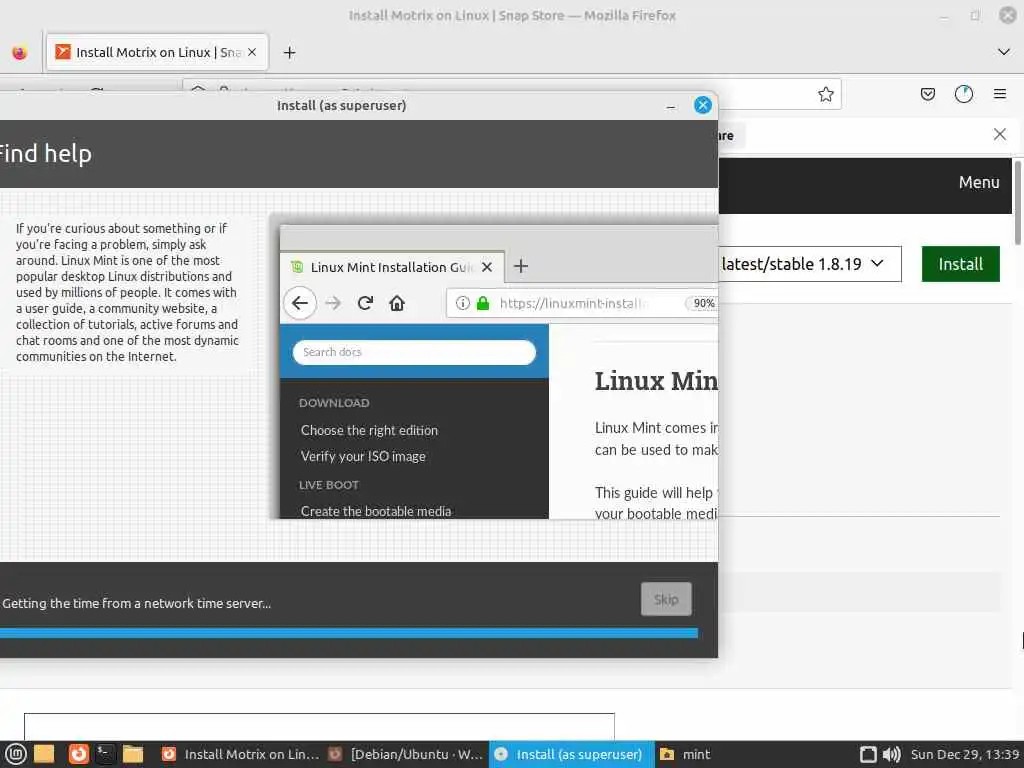This screenshot has width=1024, height=768.
Task: Click the Linux Mint help description paragraph
Action: (127, 292)
